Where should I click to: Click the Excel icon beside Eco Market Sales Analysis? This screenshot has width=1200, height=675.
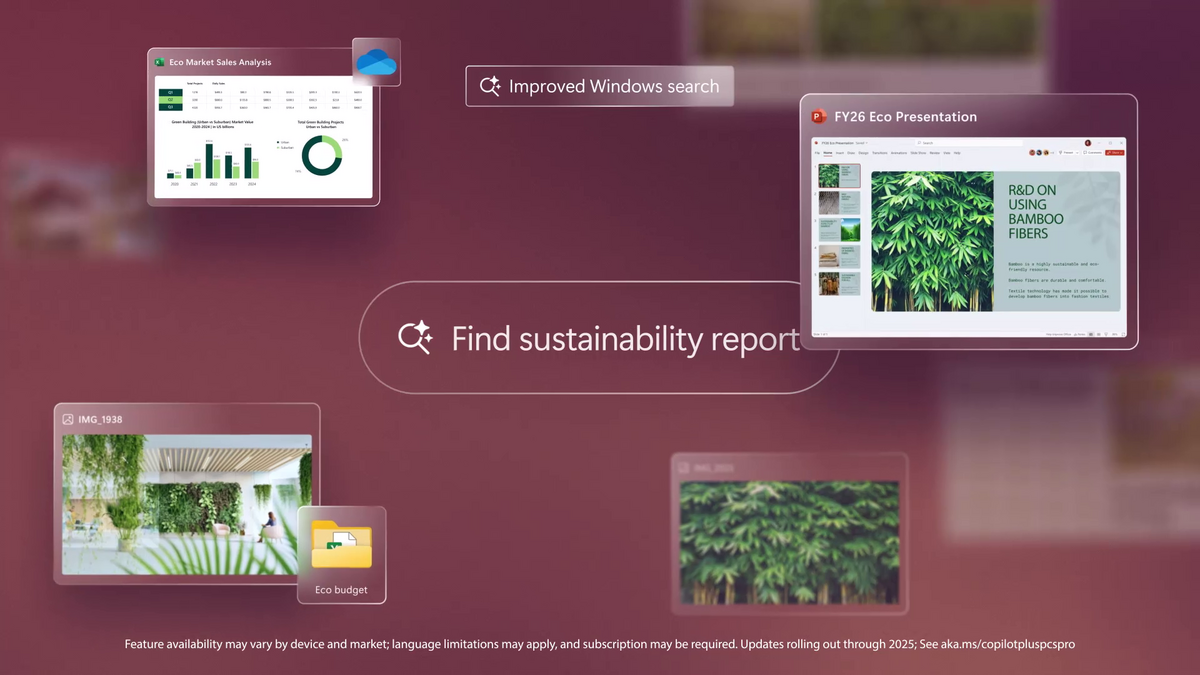tap(159, 62)
